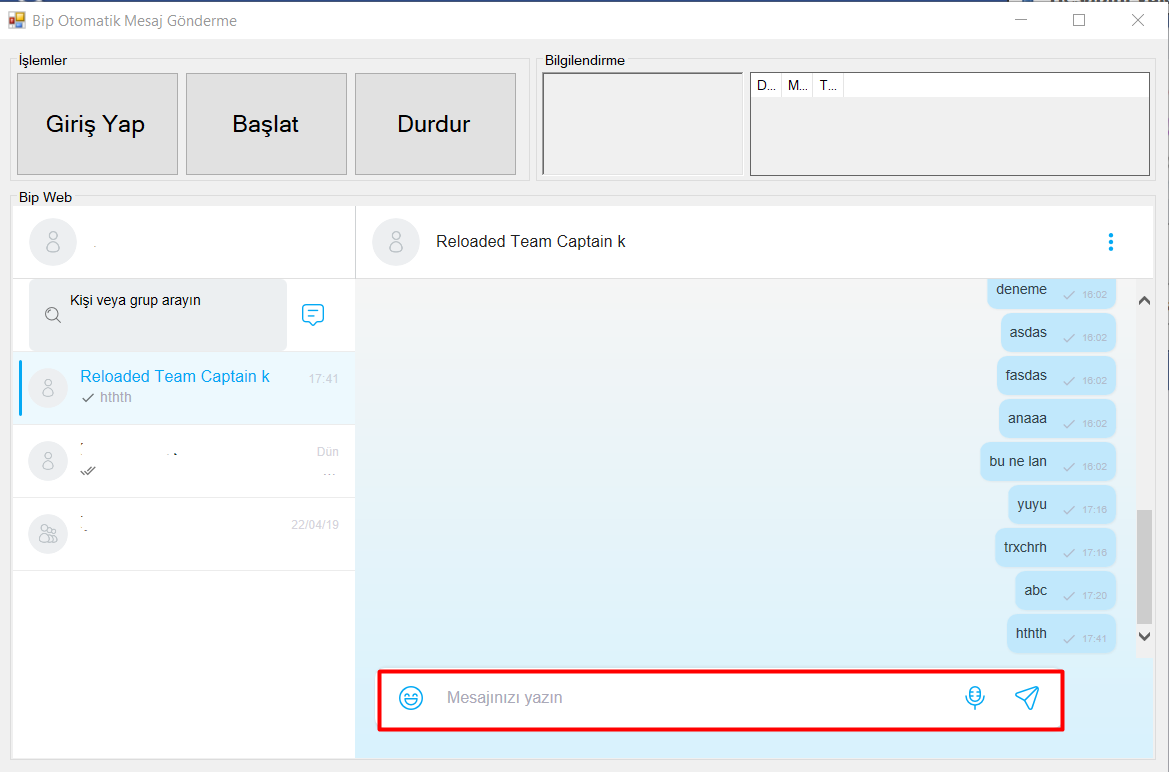Open the three-dot chat options menu
The width and height of the screenshot is (1169, 772).
click(x=1110, y=242)
